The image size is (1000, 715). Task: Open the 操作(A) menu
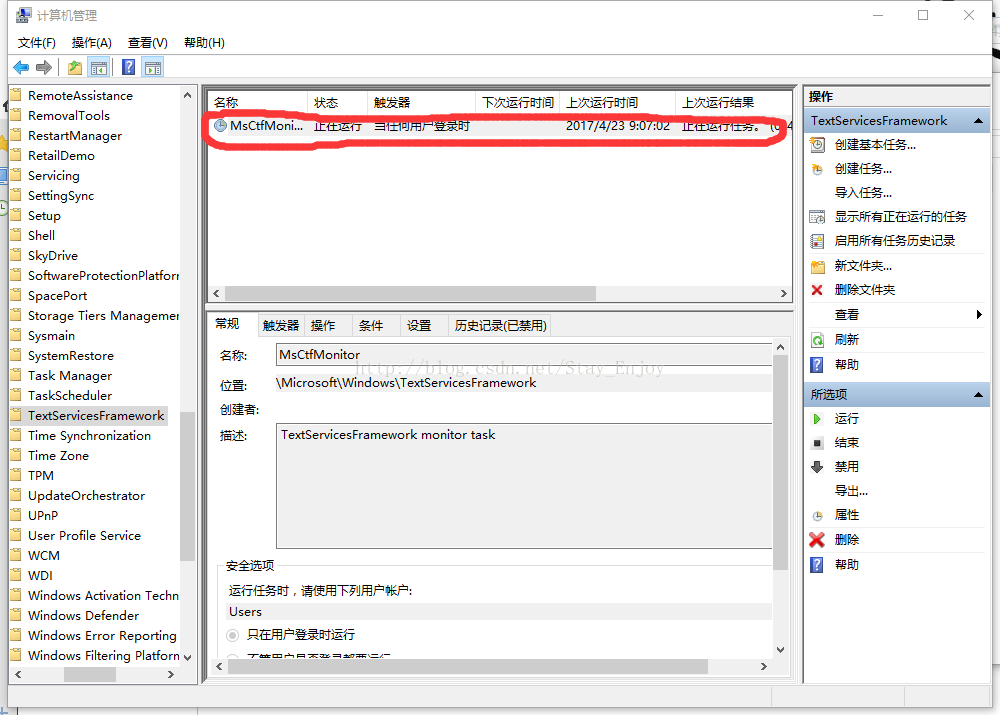[x=92, y=43]
